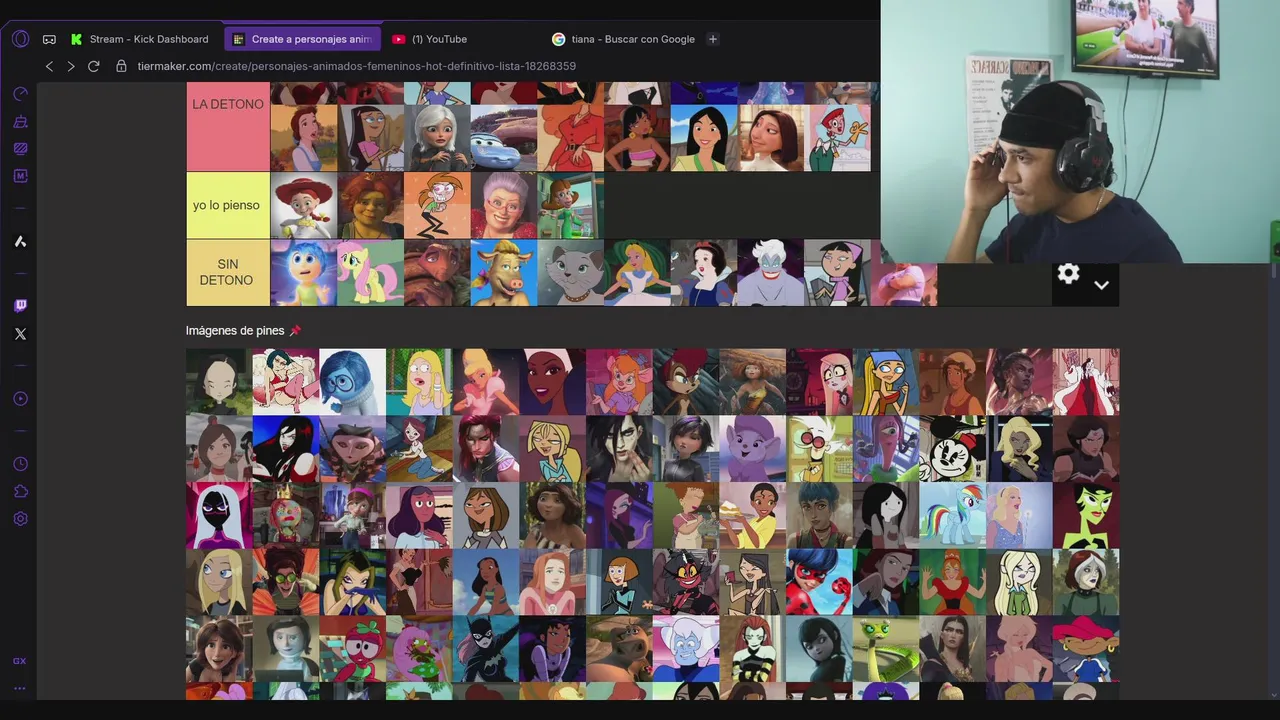The height and width of the screenshot is (720, 1280).
Task: Select Alice thumbnail in SIN DETONO row
Action: coord(637,273)
